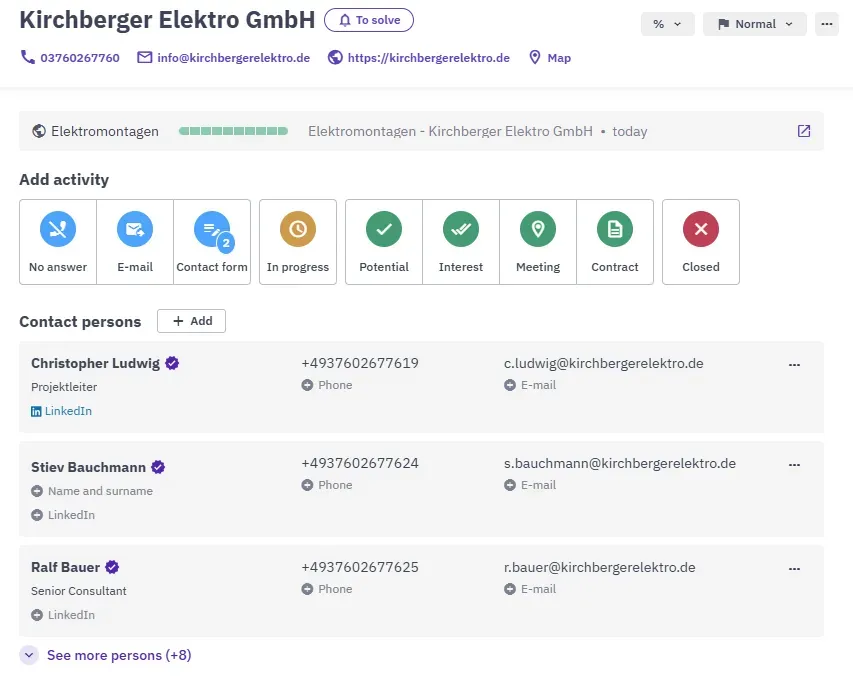Mark the lead as Closed
The width and height of the screenshot is (853, 677).
701,242
